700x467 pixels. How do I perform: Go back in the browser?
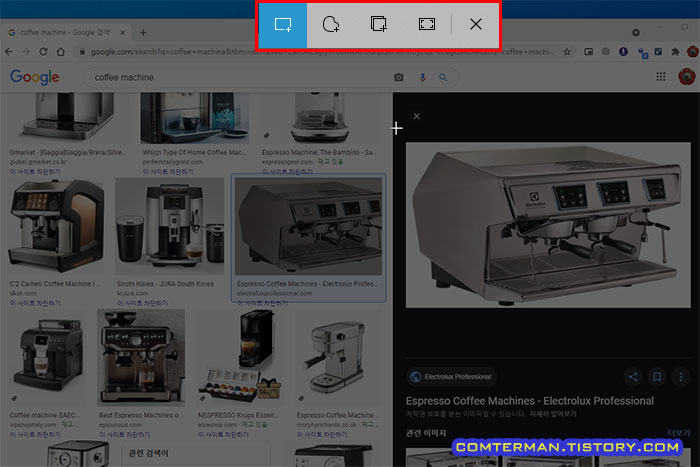(9, 52)
